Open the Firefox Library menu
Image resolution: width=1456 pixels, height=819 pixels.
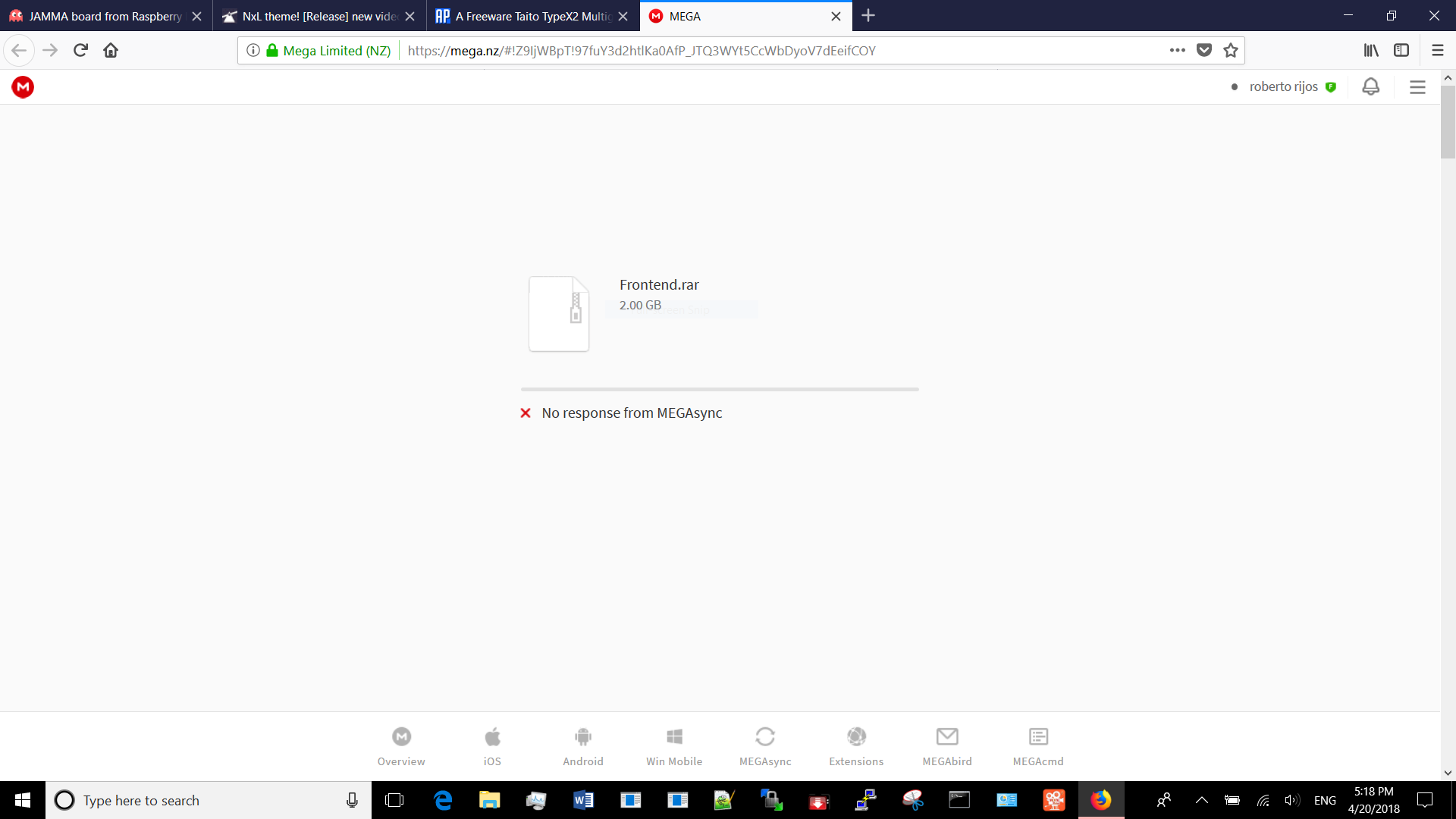tap(1371, 50)
